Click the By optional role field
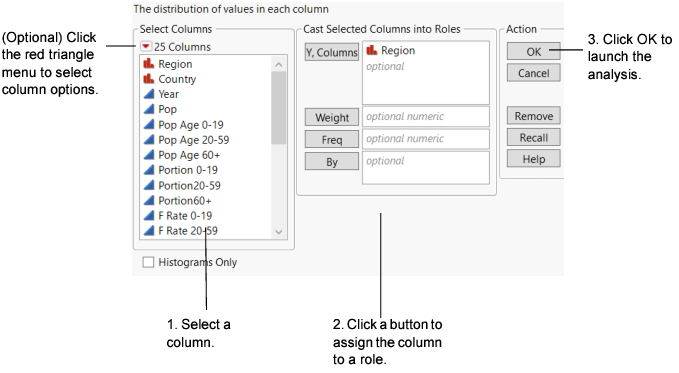Screen dimensions: 679x373 click(x=426, y=168)
